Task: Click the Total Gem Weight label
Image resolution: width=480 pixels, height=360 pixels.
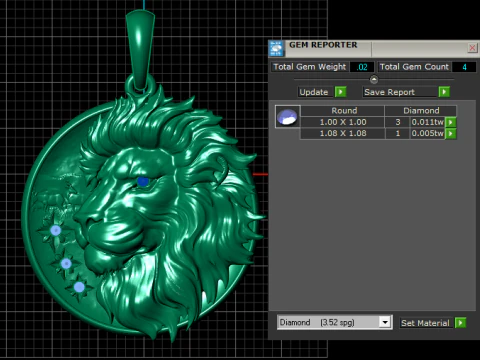Action: [x=310, y=67]
